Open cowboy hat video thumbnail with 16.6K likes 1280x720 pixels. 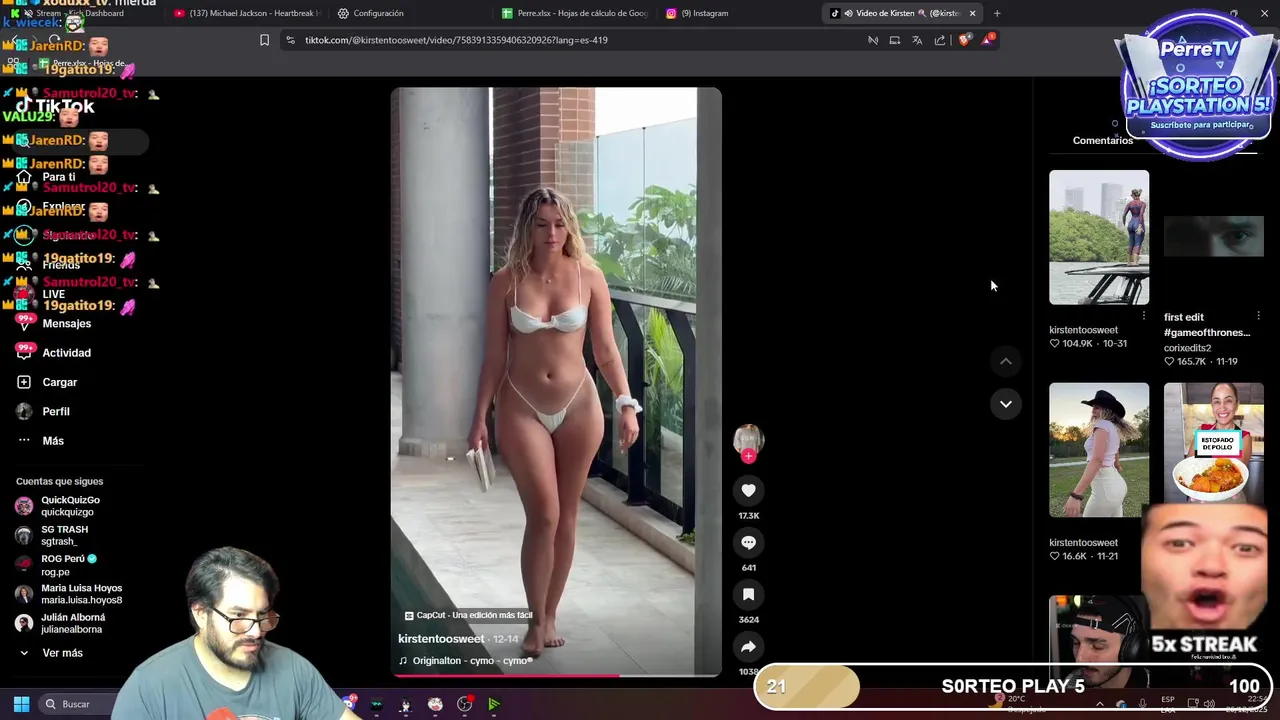click(1099, 450)
